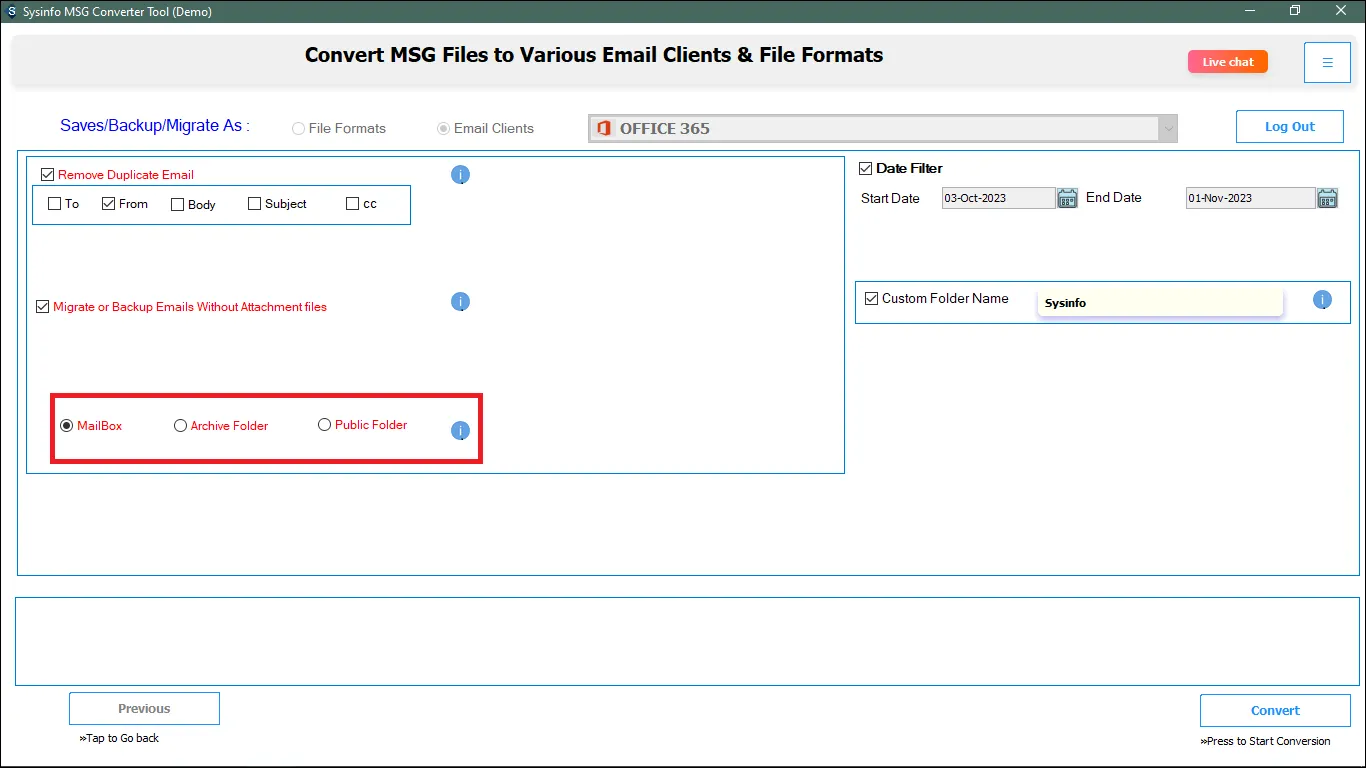Click the Previous button
The image size is (1366, 768).
144,709
